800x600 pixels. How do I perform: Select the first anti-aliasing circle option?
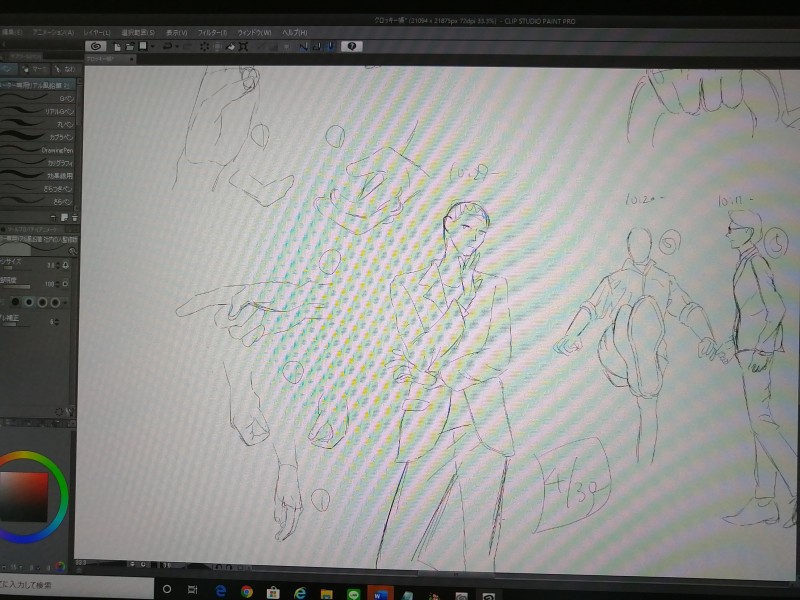coord(15,303)
